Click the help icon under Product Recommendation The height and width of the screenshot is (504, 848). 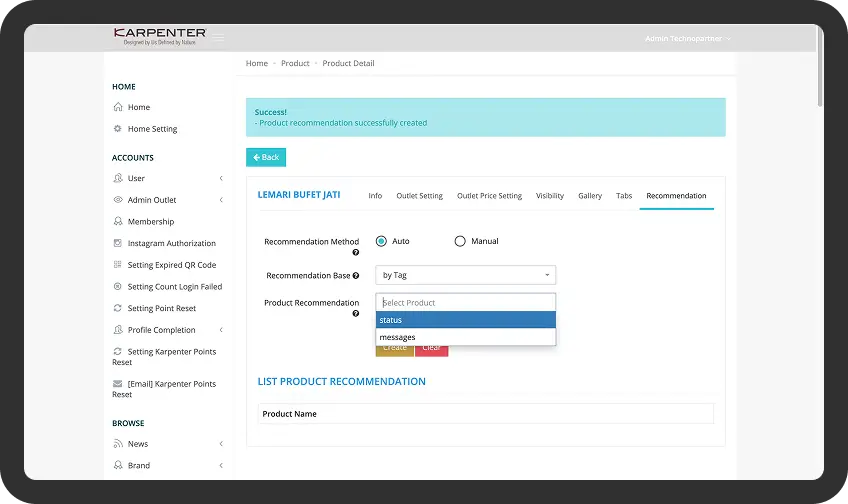tap(355, 314)
